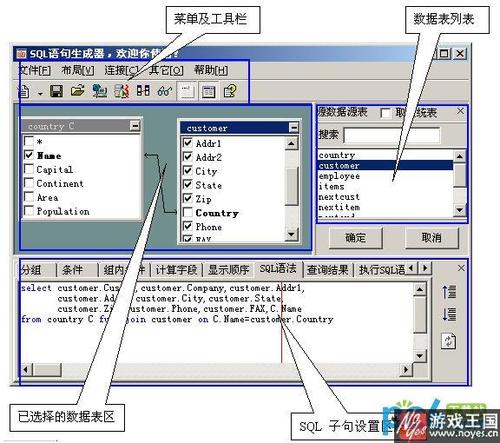Click the help question mark icon
Image resolution: width=500 pixels, height=443 pixels.
(x=230, y=91)
